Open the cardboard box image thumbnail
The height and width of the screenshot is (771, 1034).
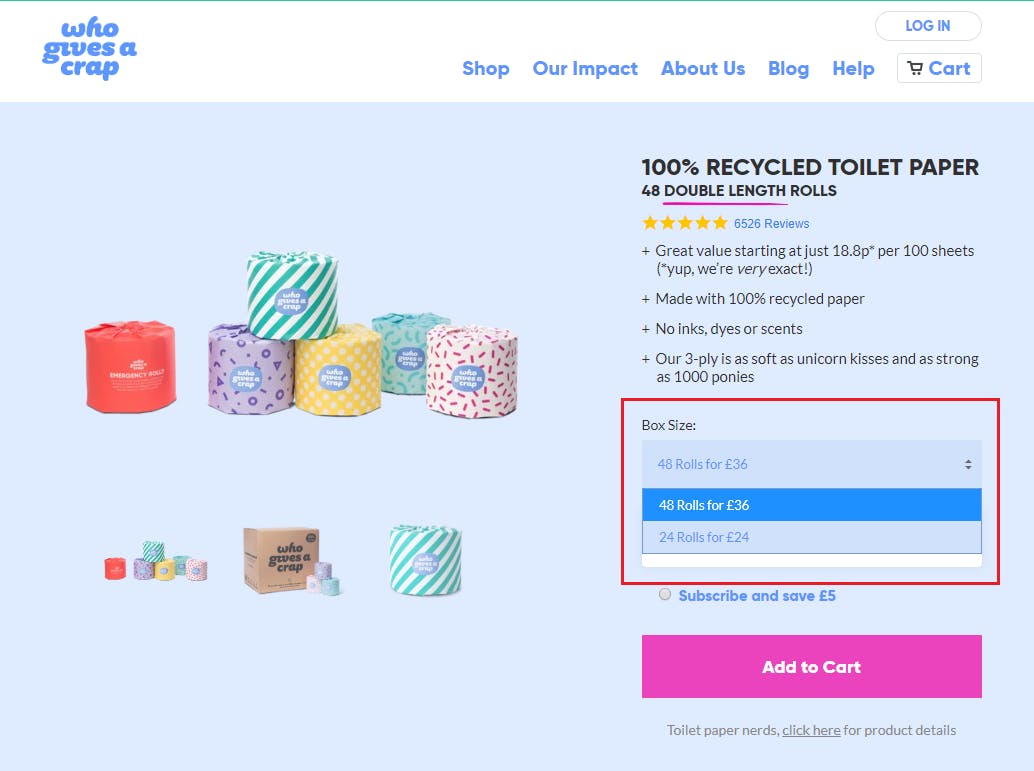pyautogui.click(x=291, y=560)
